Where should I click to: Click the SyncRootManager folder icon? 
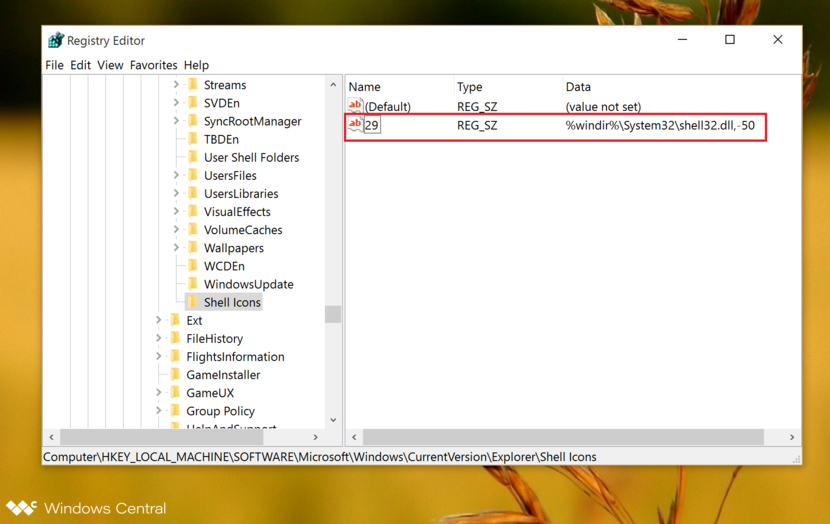tap(193, 121)
